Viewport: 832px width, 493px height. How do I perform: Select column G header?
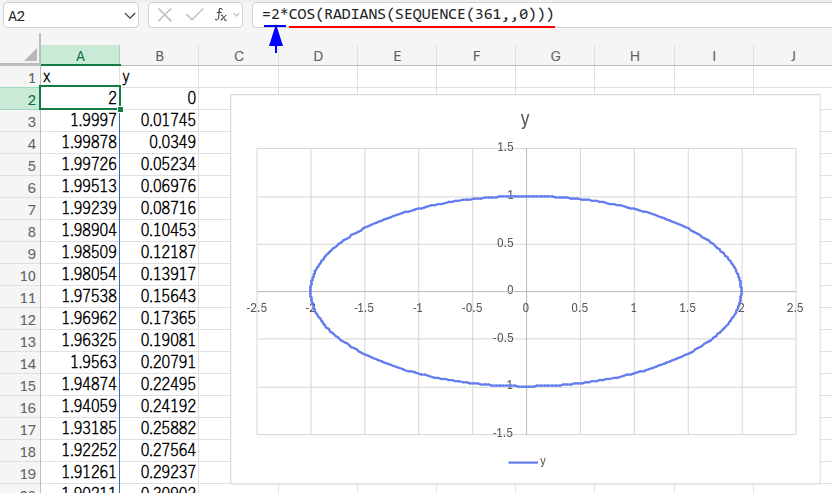555,56
